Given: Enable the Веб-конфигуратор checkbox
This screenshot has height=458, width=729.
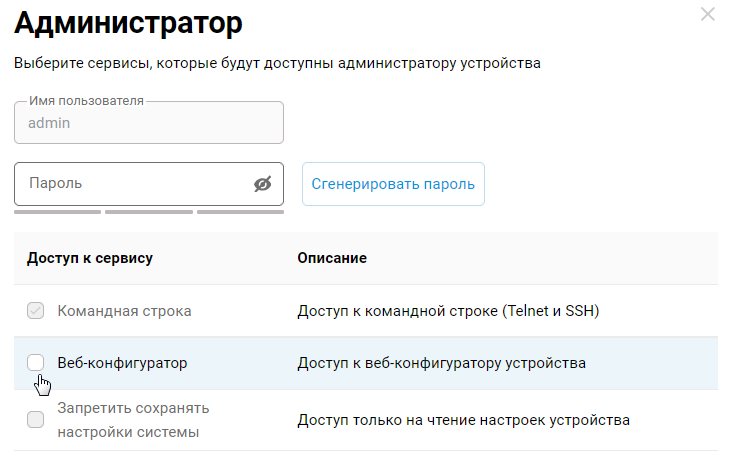Looking at the screenshot, I should pos(36,362).
